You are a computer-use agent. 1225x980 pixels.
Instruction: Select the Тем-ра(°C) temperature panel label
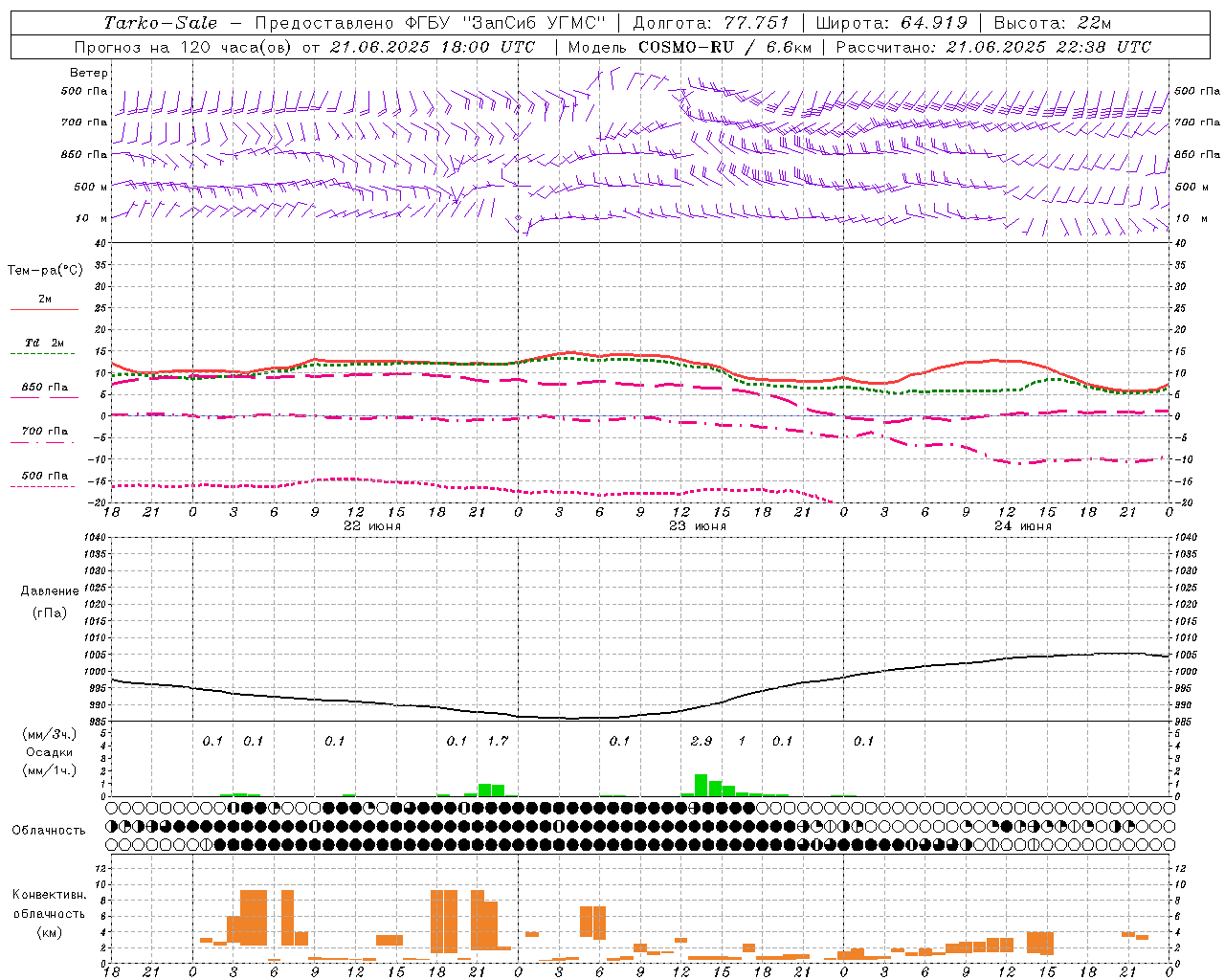(45, 271)
